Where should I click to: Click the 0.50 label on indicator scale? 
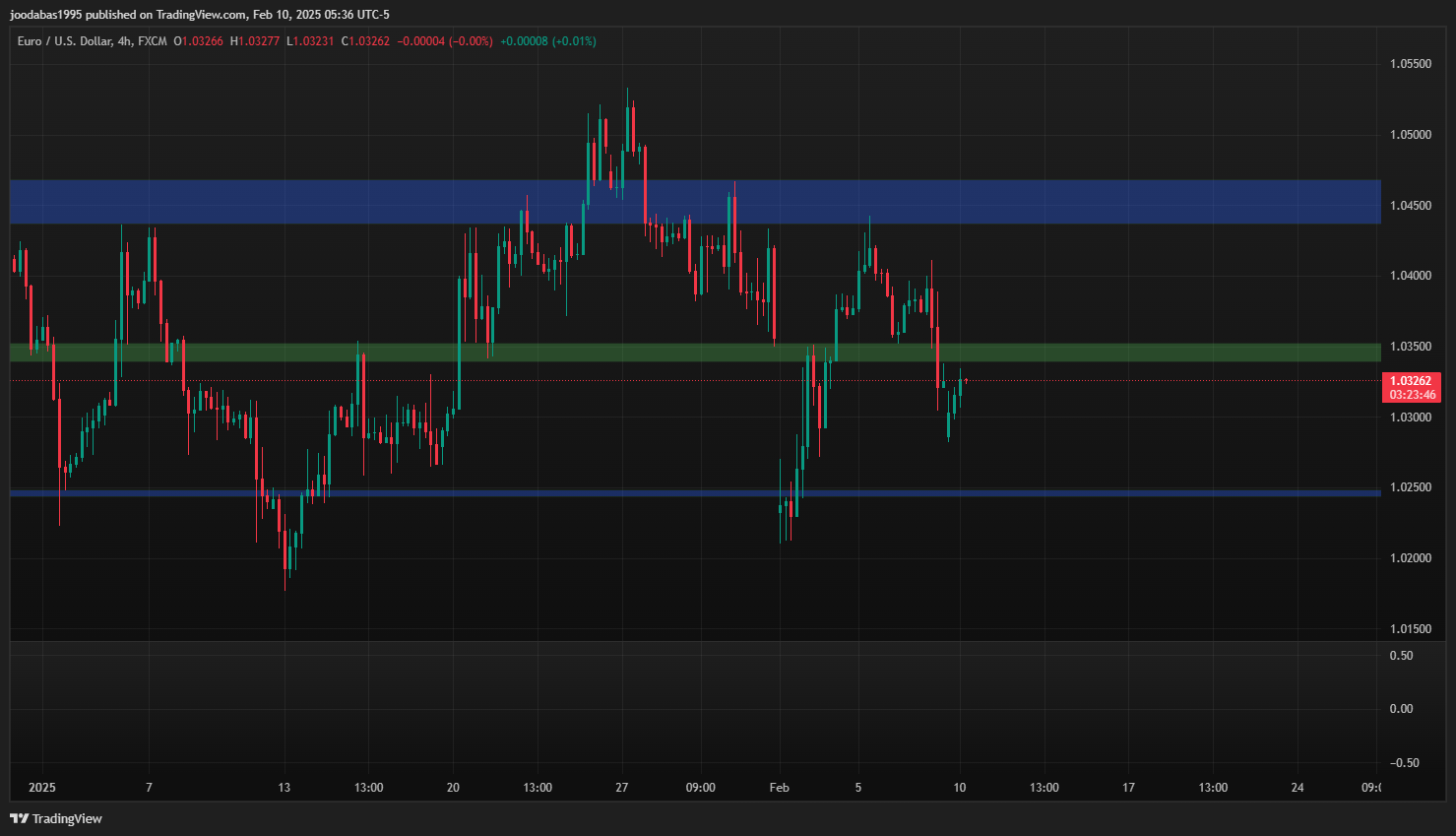click(x=1401, y=656)
